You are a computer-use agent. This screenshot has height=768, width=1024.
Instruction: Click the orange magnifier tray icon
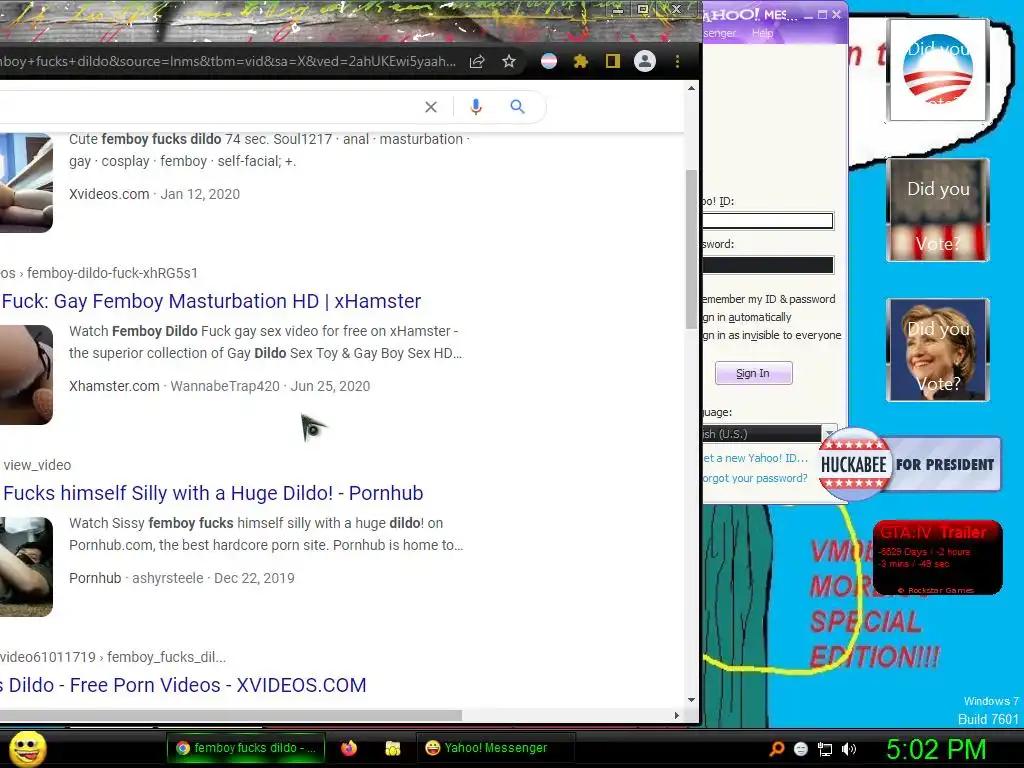pos(776,749)
